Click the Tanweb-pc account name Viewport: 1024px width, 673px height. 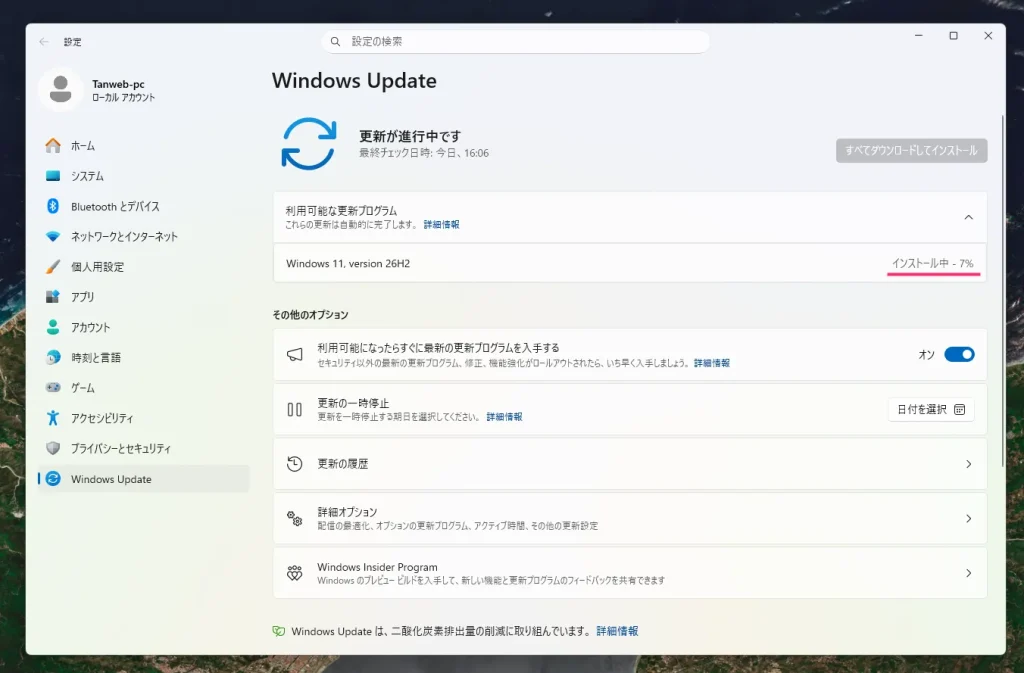(118, 84)
